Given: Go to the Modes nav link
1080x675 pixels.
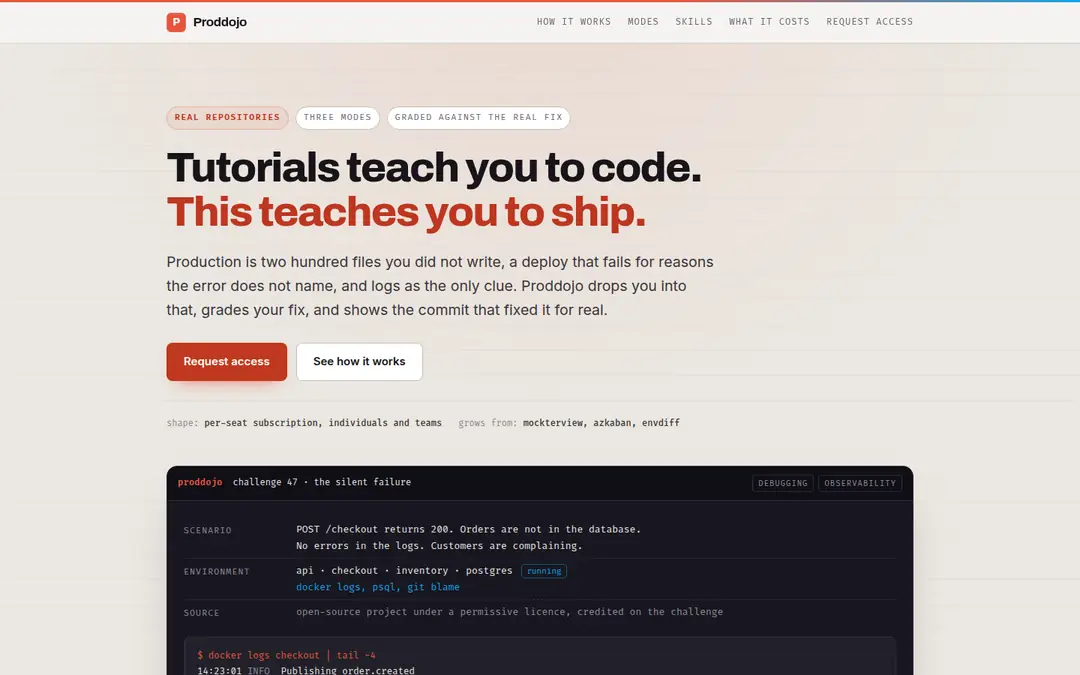Looking at the screenshot, I should tap(643, 22).
